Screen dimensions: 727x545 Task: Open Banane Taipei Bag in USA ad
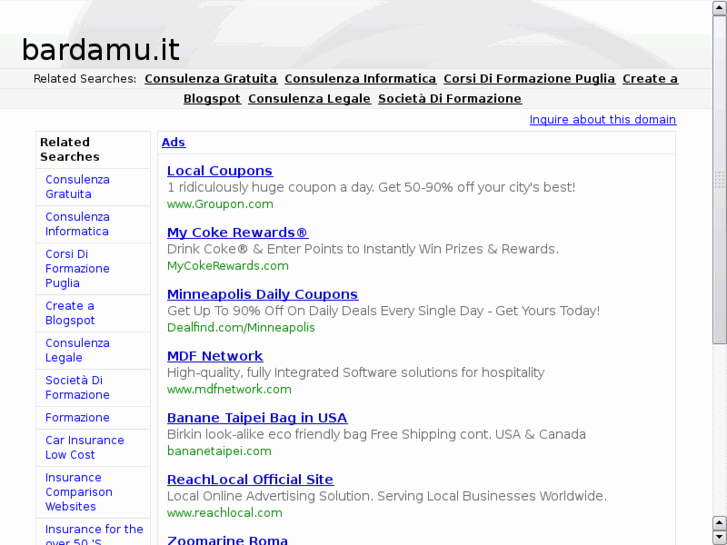[257, 417]
